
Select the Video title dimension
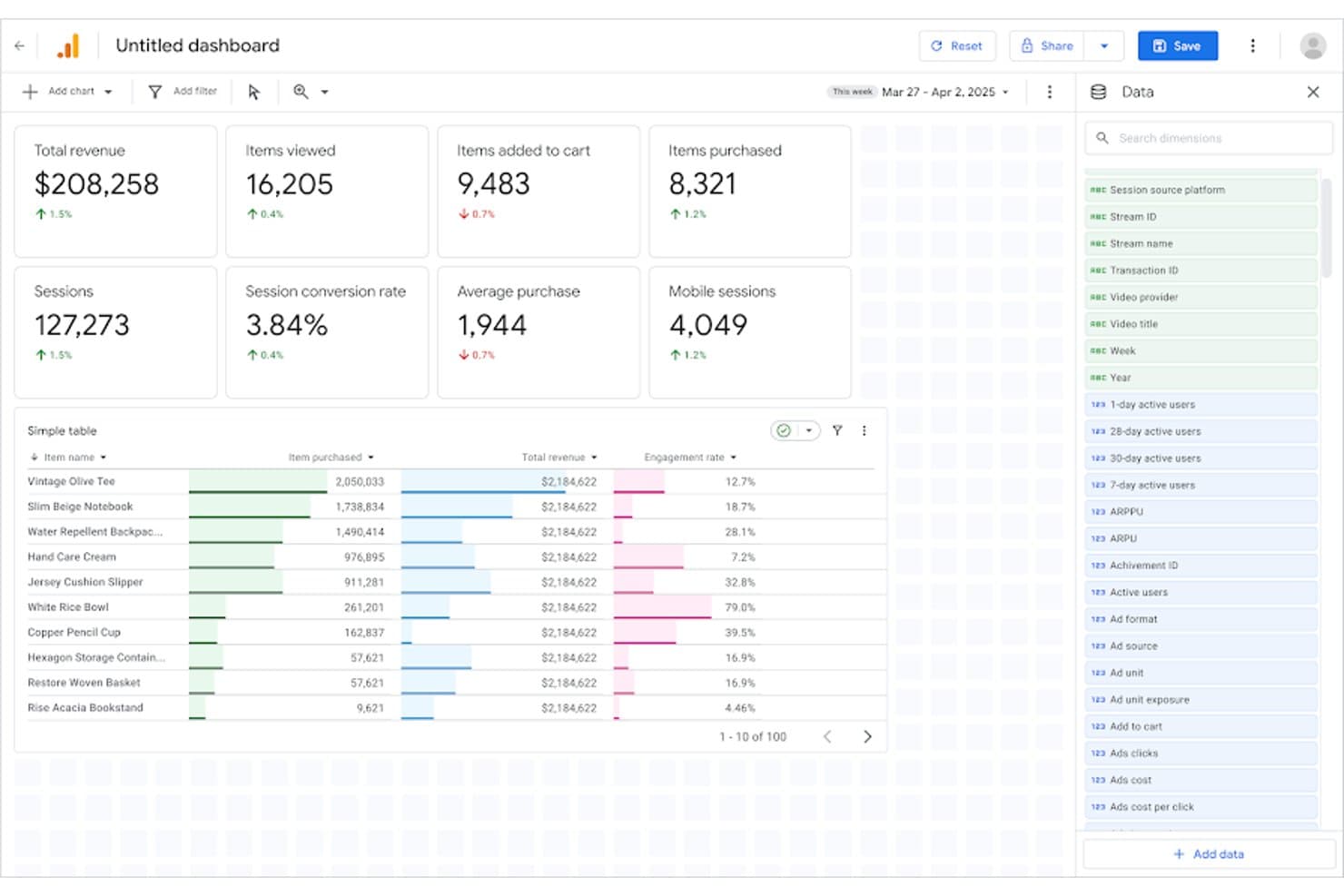tap(1201, 324)
